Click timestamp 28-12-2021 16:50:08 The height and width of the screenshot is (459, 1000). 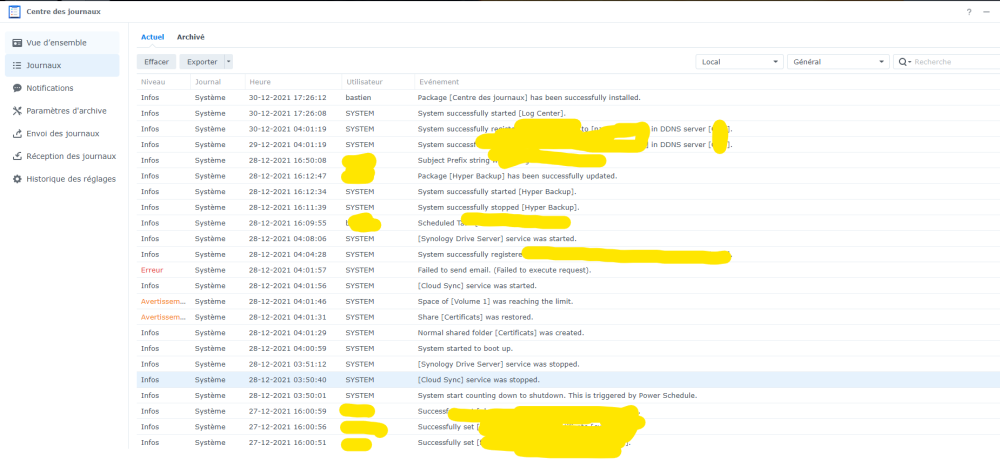coord(288,160)
